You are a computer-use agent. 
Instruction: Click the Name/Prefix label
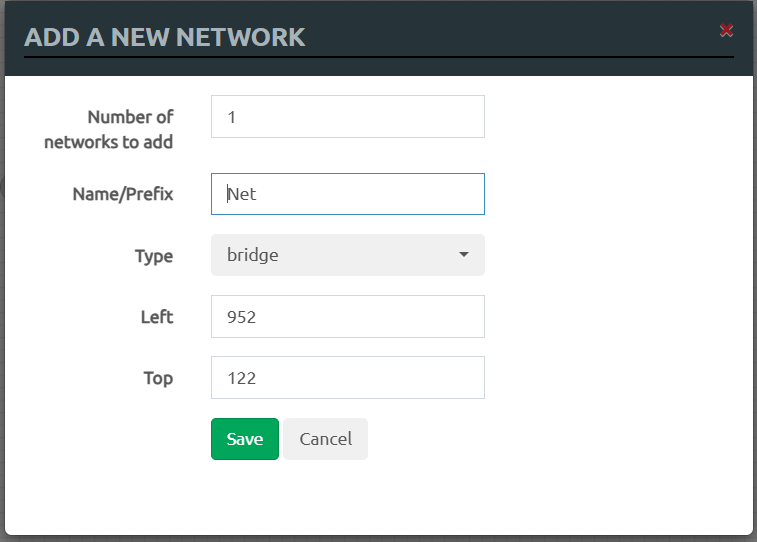[123, 194]
